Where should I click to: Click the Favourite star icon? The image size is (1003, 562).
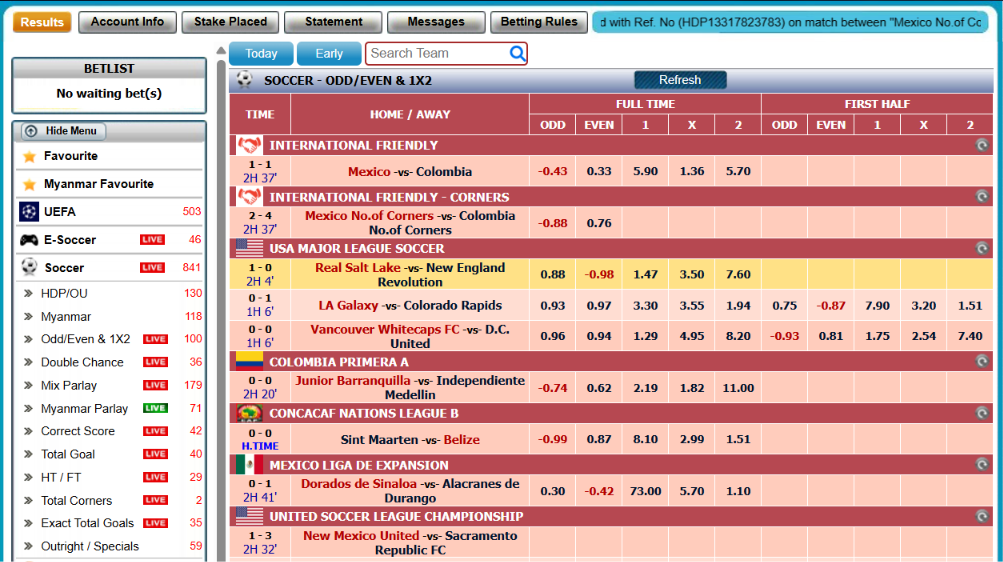(29, 157)
